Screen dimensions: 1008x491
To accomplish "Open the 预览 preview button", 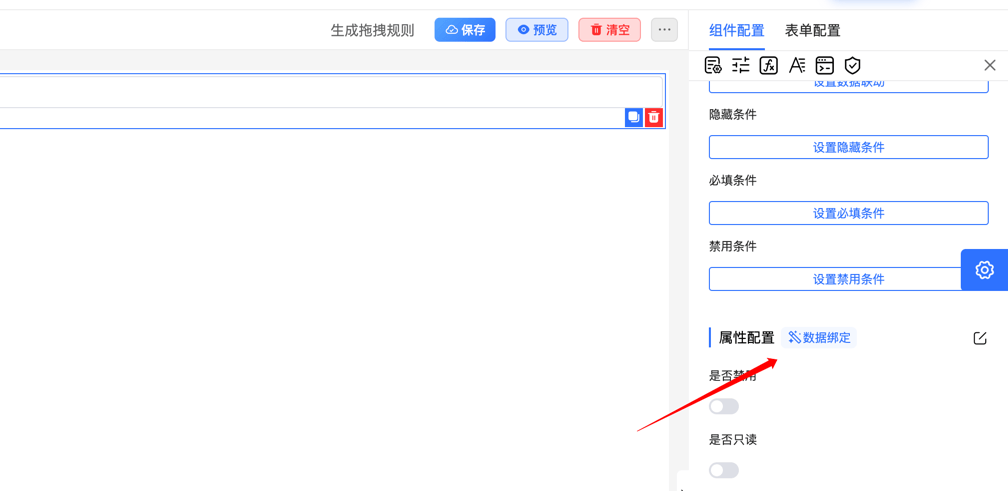I will 537,30.
